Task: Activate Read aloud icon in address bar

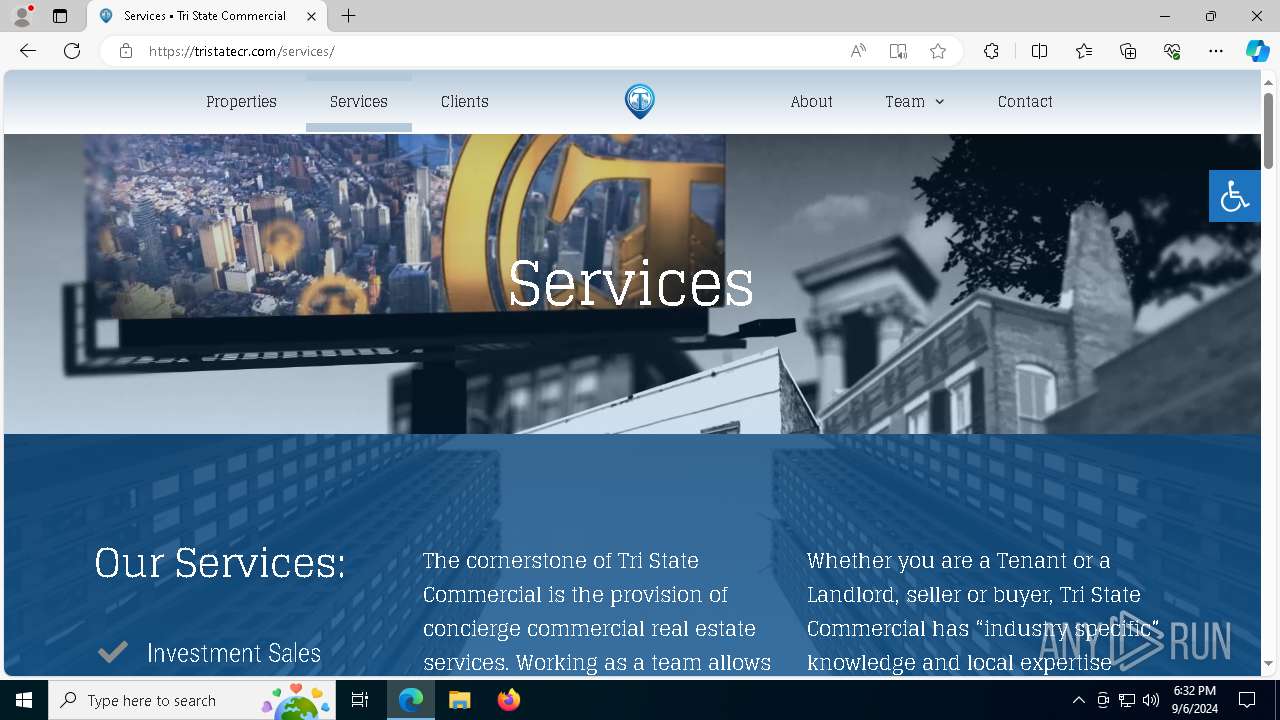Action: click(858, 51)
